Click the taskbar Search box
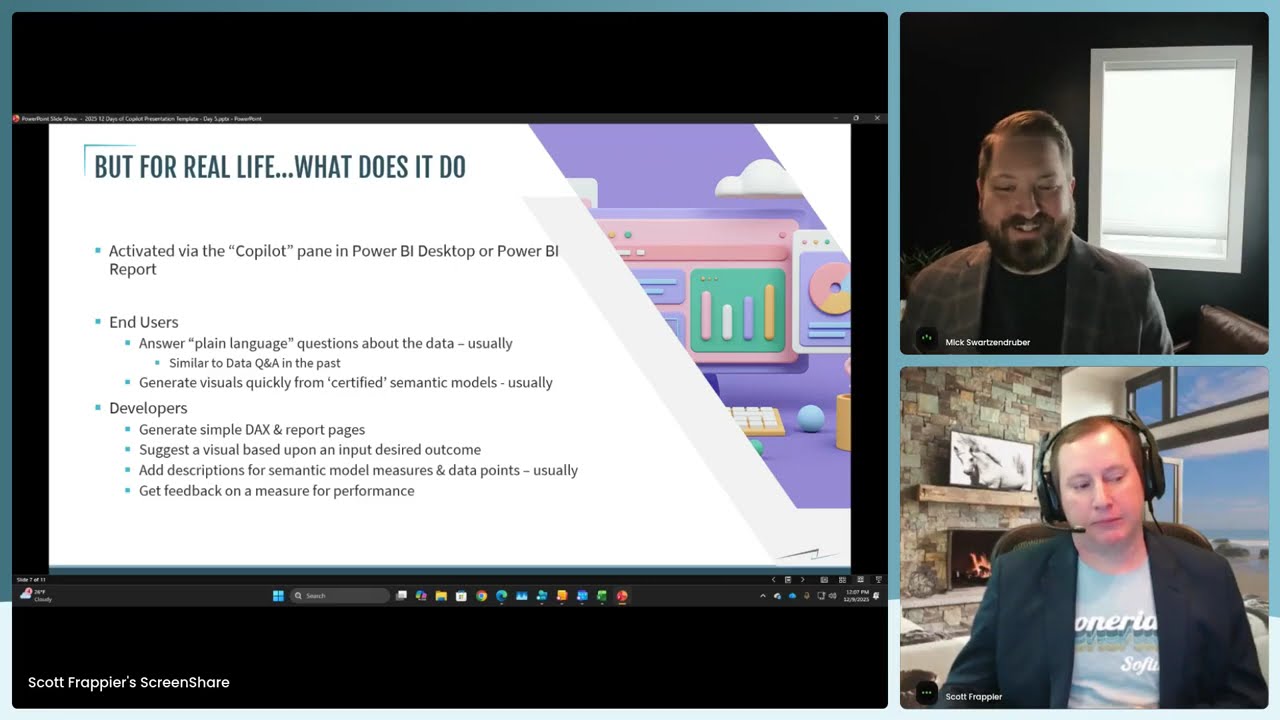Image resolution: width=1280 pixels, height=720 pixels. point(340,596)
